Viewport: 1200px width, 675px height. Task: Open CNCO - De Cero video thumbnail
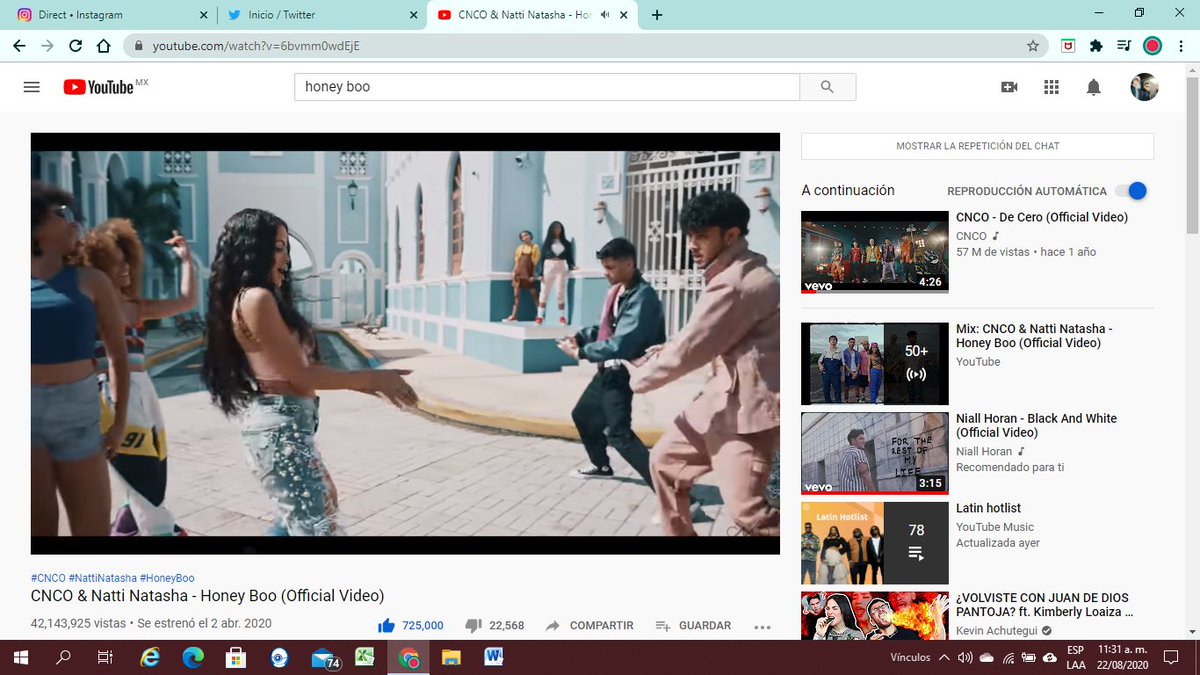click(875, 252)
